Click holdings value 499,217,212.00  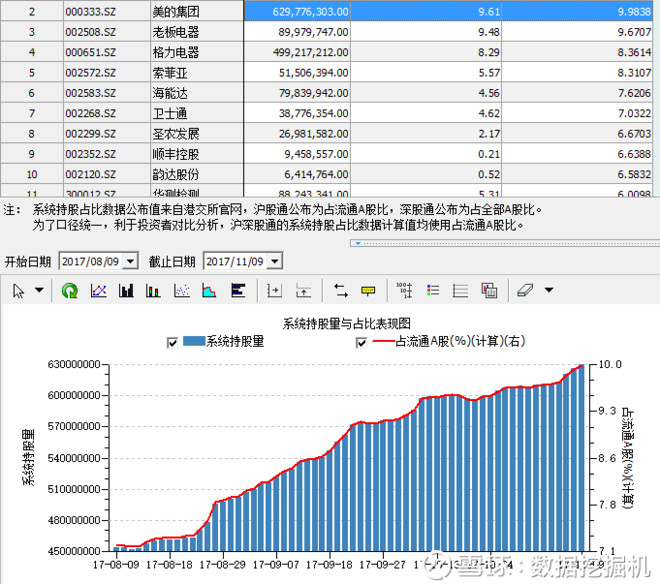tap(297, 52)
